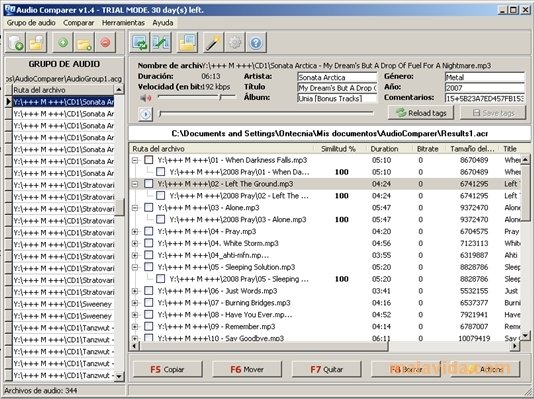Open audio group folder icon in toolbar
This screenshot has width=534, height=399.
pyautogui.click(x=36, y=43)
